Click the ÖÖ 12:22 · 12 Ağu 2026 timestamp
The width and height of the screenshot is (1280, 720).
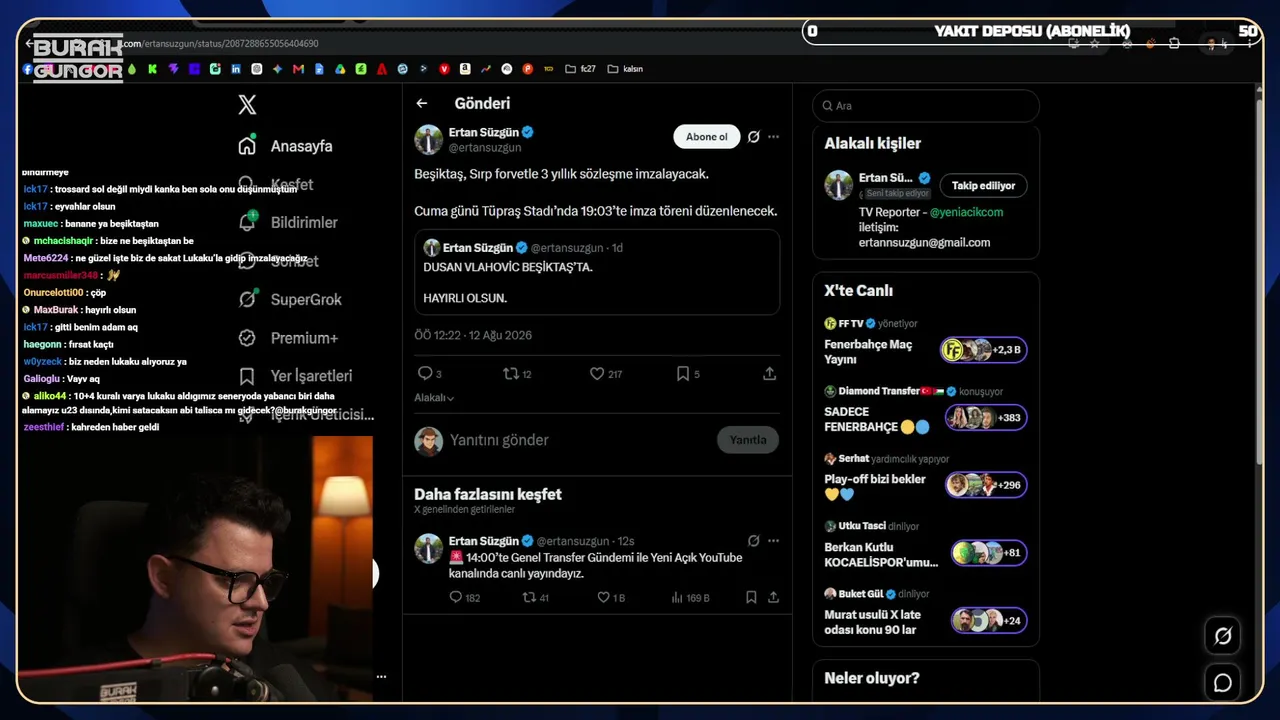pyautogui.click(x=473, y=336)
